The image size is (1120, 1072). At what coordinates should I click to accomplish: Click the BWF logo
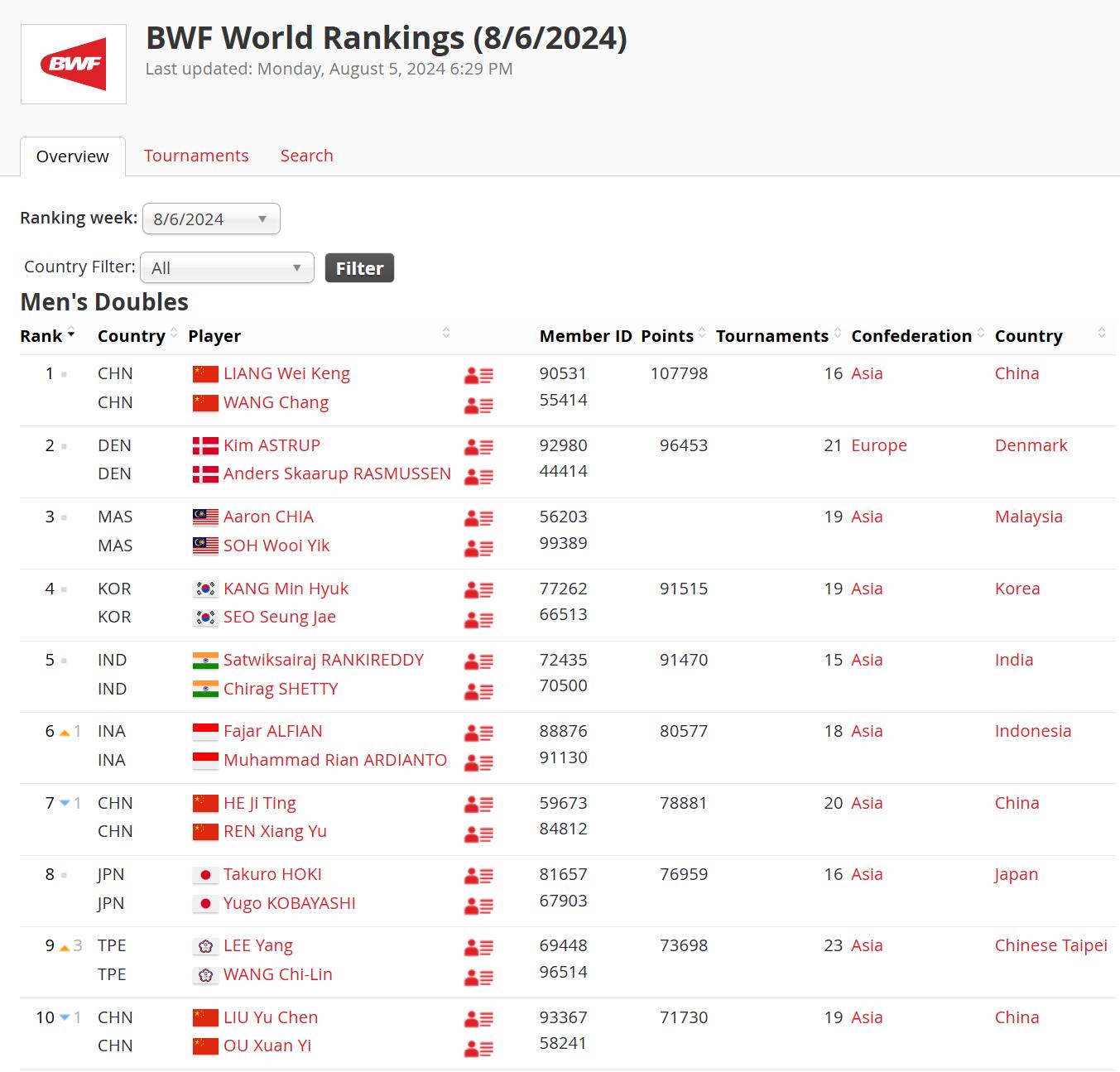click(x=74, y=64)
